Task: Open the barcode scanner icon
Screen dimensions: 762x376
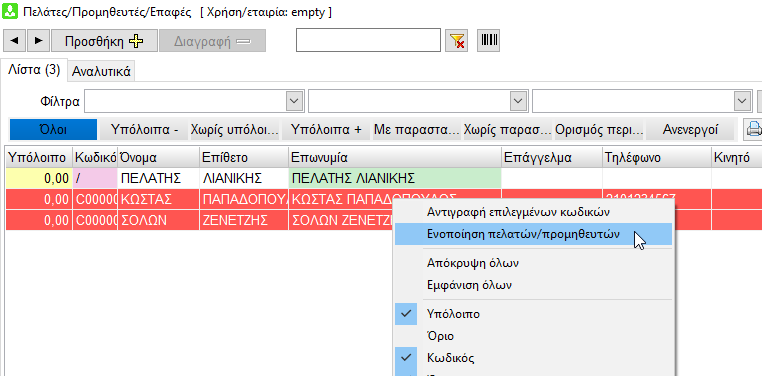Action: 488,41
